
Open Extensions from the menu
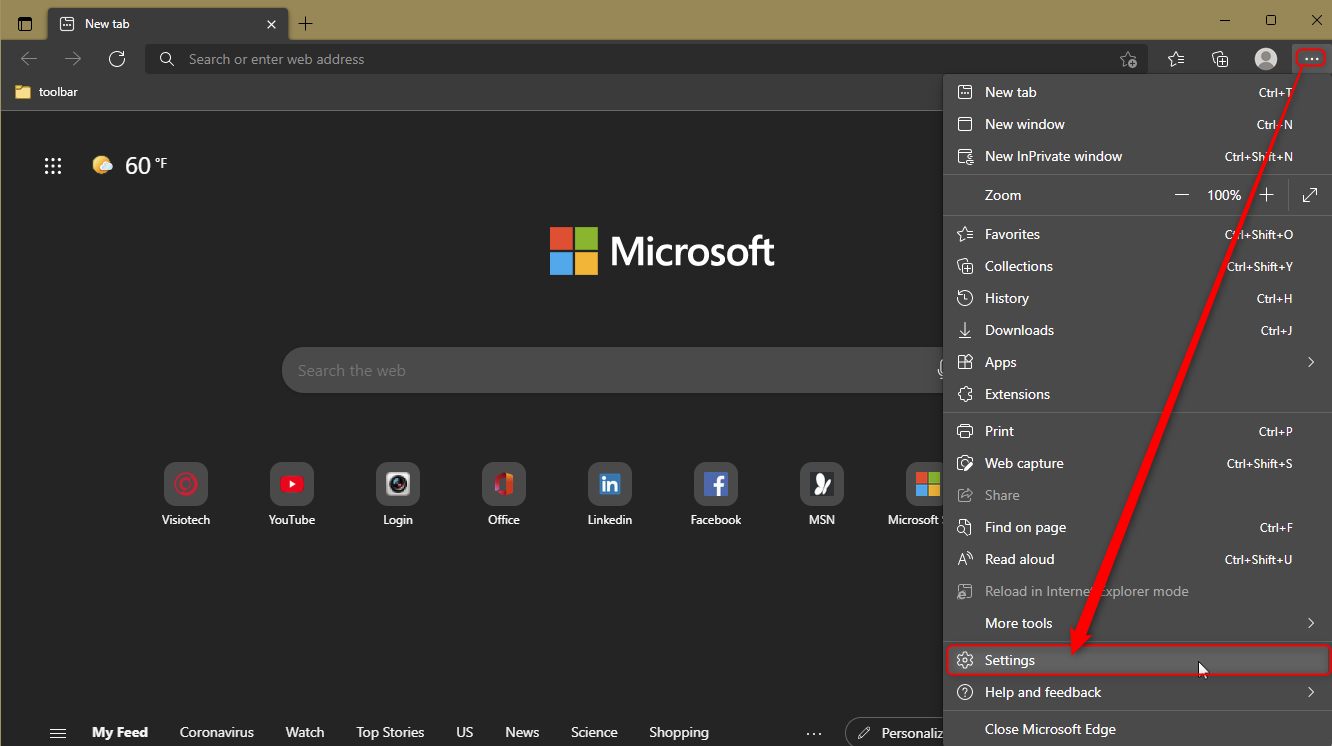click(1138, 394)
